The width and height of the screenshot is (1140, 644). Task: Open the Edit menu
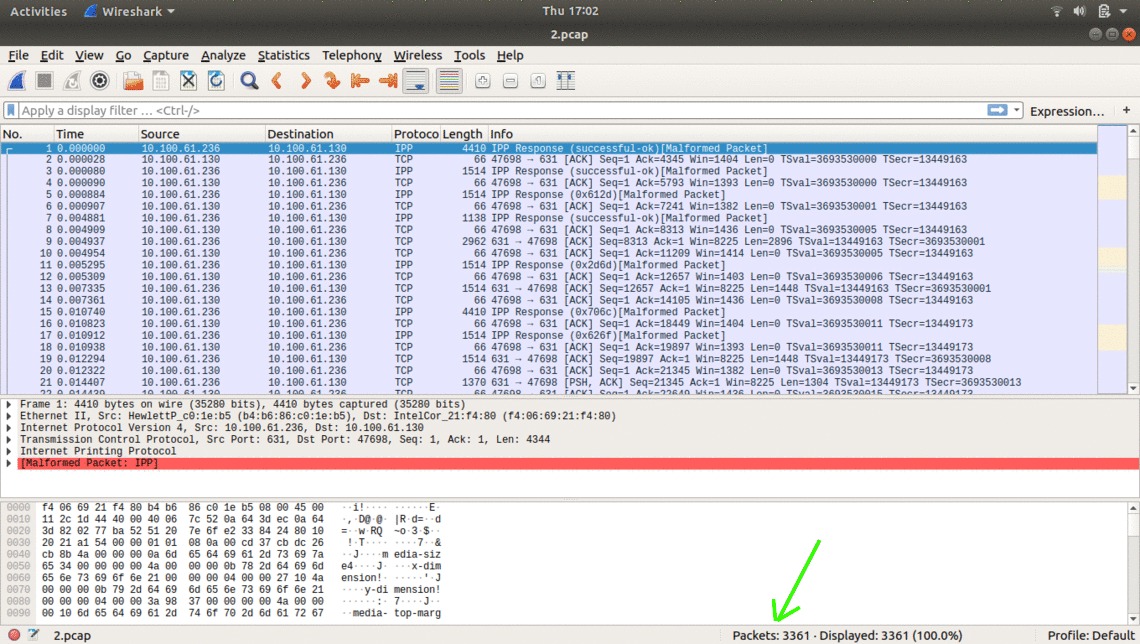(52, 55)
